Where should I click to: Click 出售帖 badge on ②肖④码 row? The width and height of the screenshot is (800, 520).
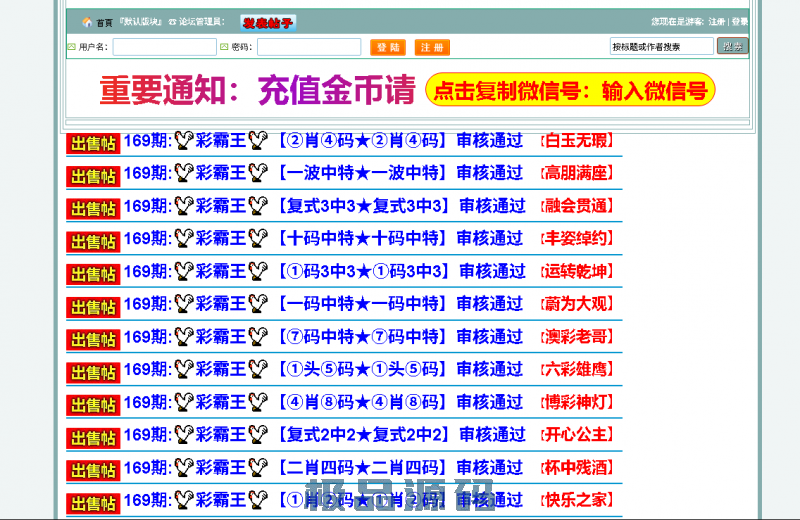(93, 143)
